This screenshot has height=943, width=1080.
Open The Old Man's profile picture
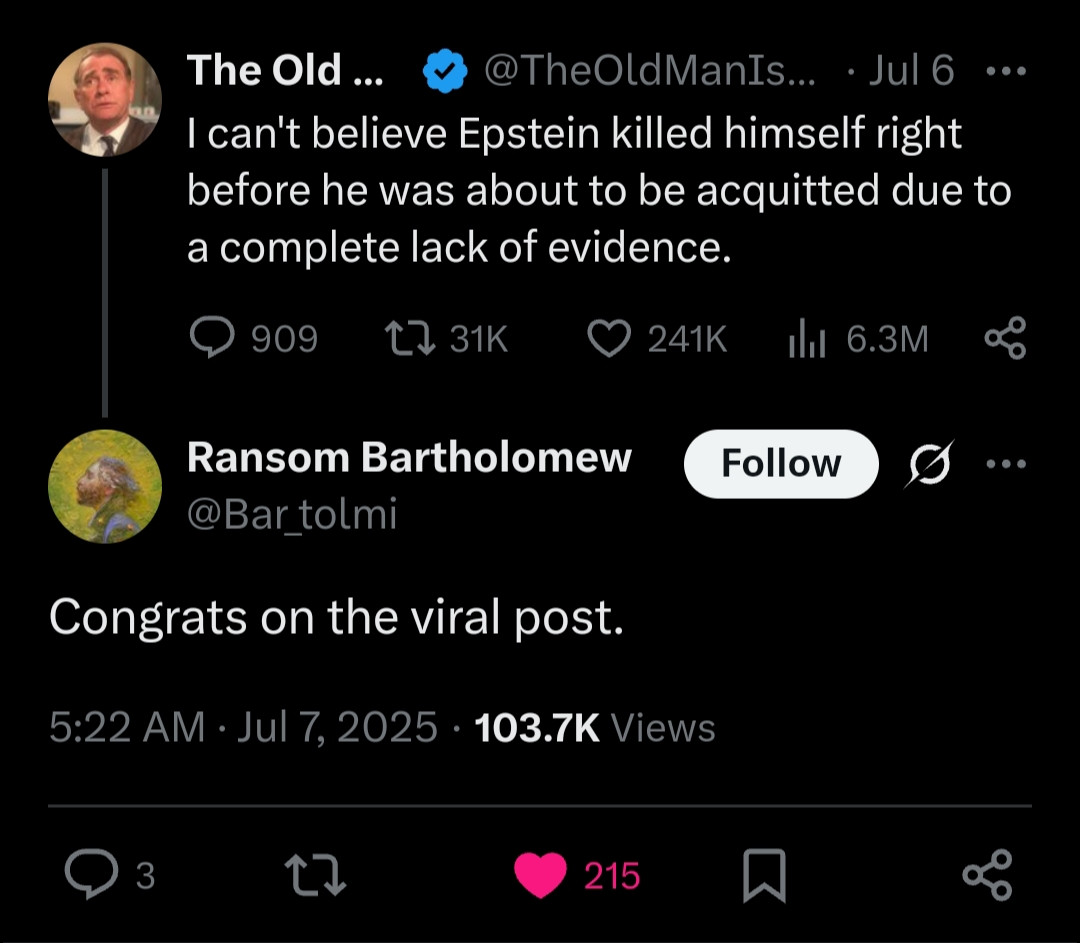[104, 100]
